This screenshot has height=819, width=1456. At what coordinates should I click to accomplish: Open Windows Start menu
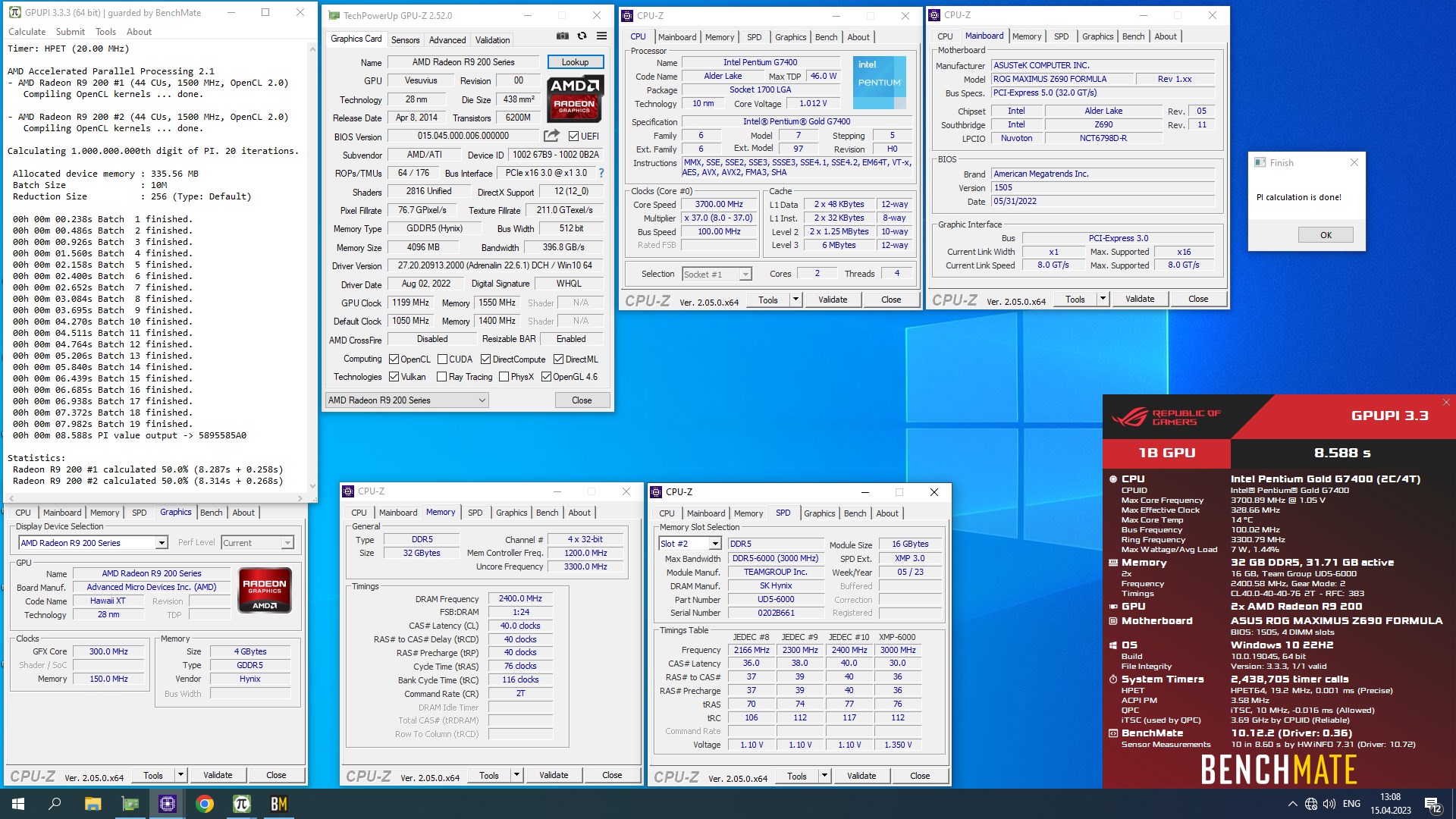click(x=18, y=804)
